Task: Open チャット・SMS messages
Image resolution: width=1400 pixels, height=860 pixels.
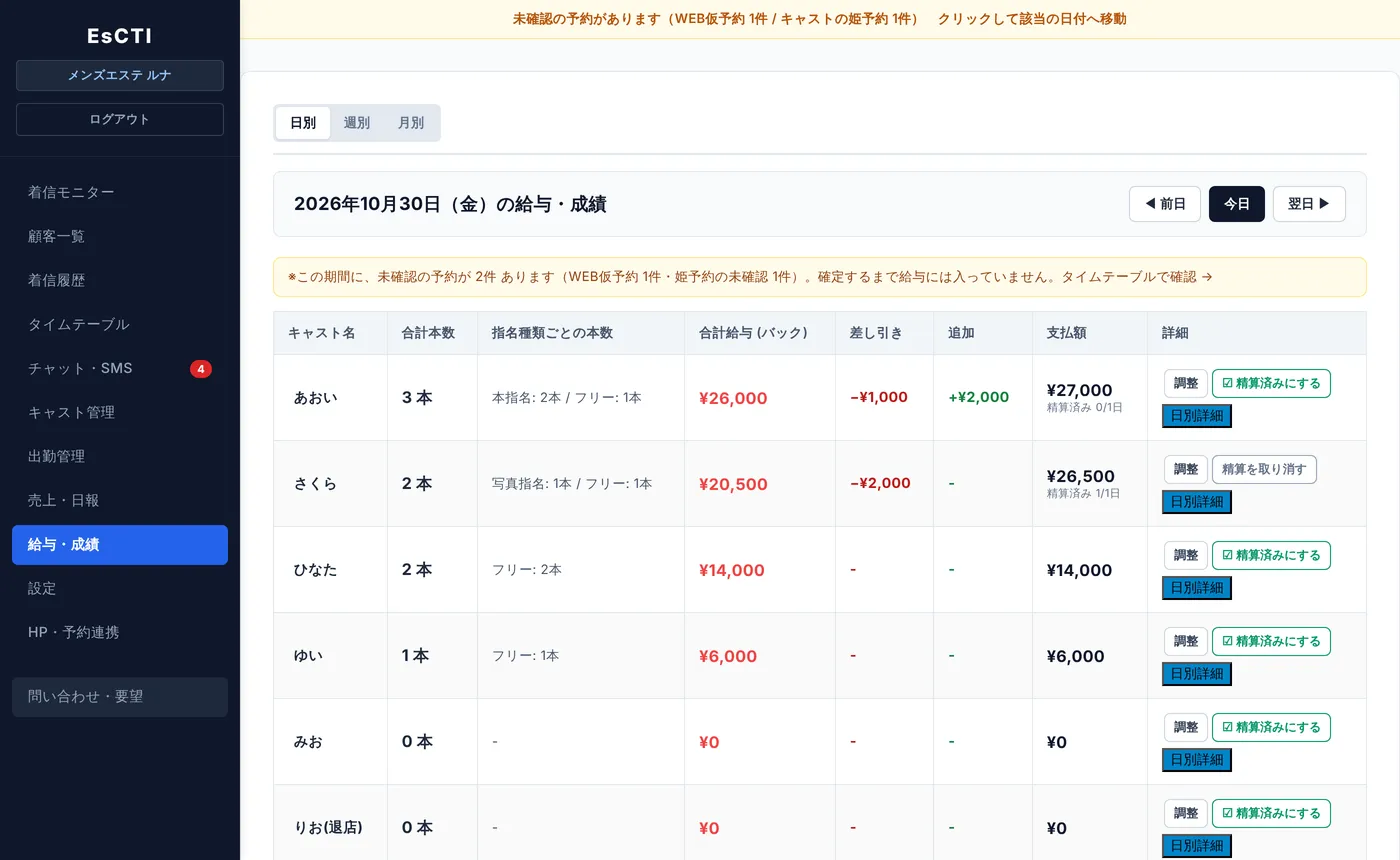Action: point(120,369)
